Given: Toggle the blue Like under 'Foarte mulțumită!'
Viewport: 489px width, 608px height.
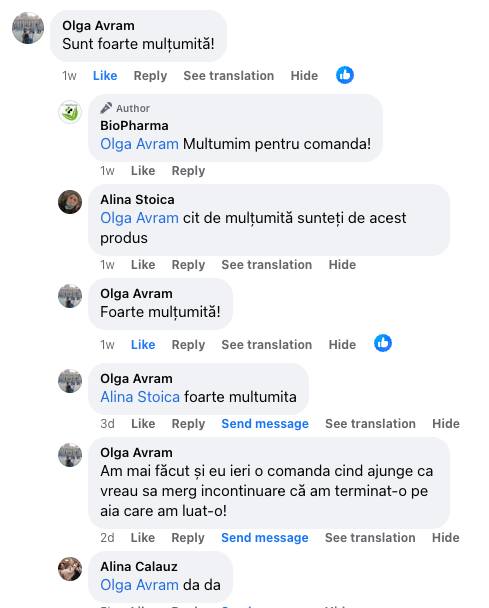Looking at the screenshot, I should coord(143,345).
